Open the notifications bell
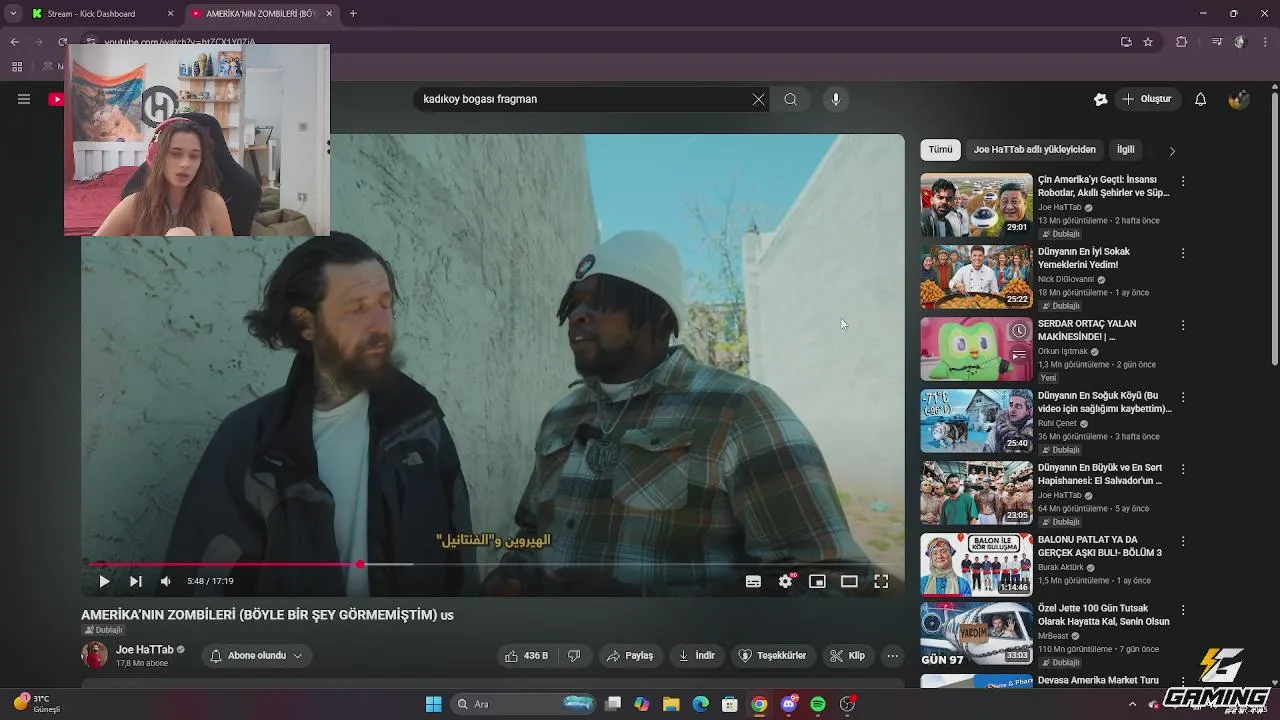The image size is (1280, 720). 1201,99
